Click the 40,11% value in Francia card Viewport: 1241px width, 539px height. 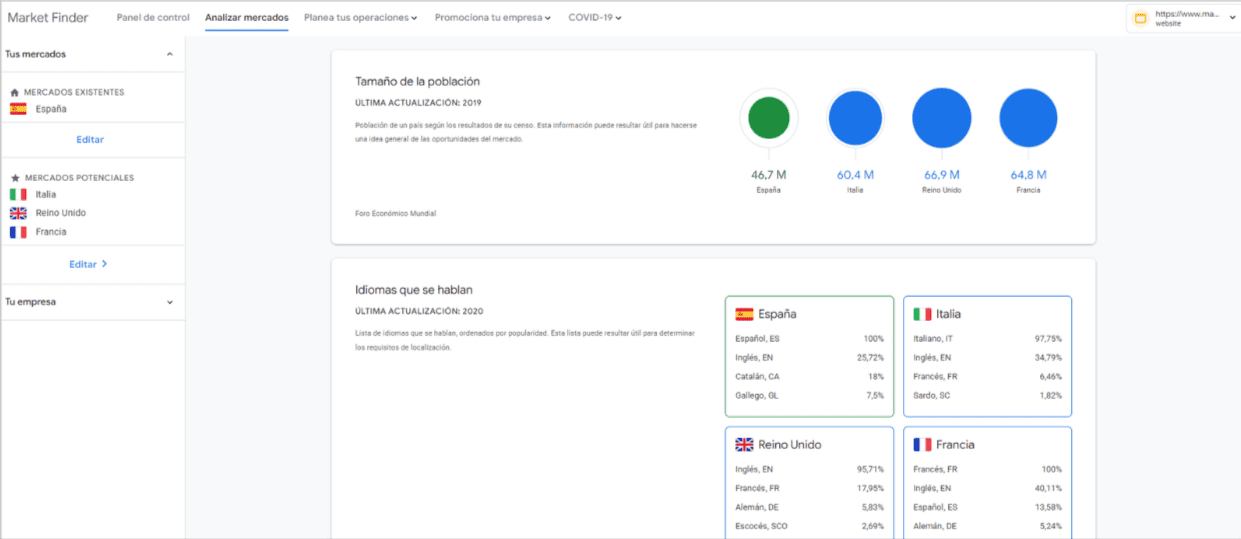pyautogui.click(x=1049, y=488)
